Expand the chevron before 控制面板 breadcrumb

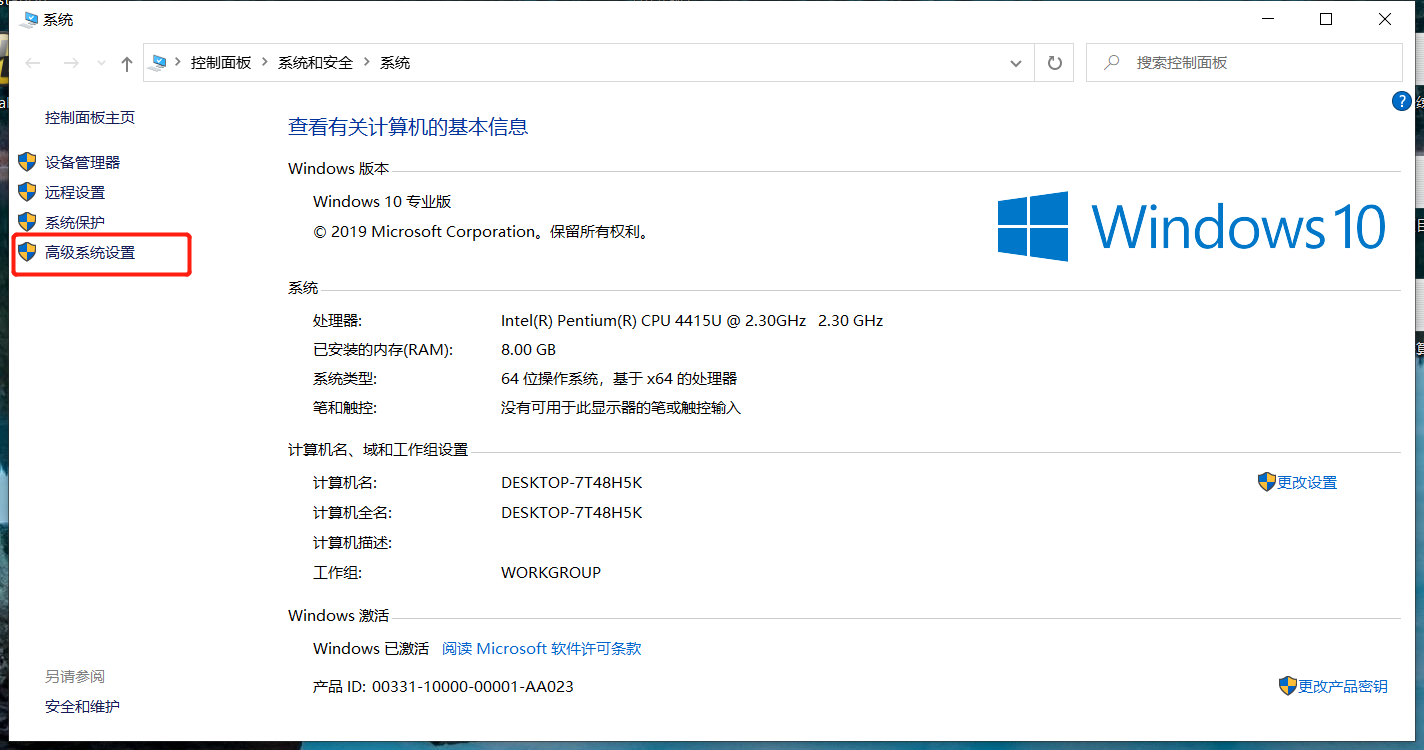pyautogui.click(x=179, y=62)
